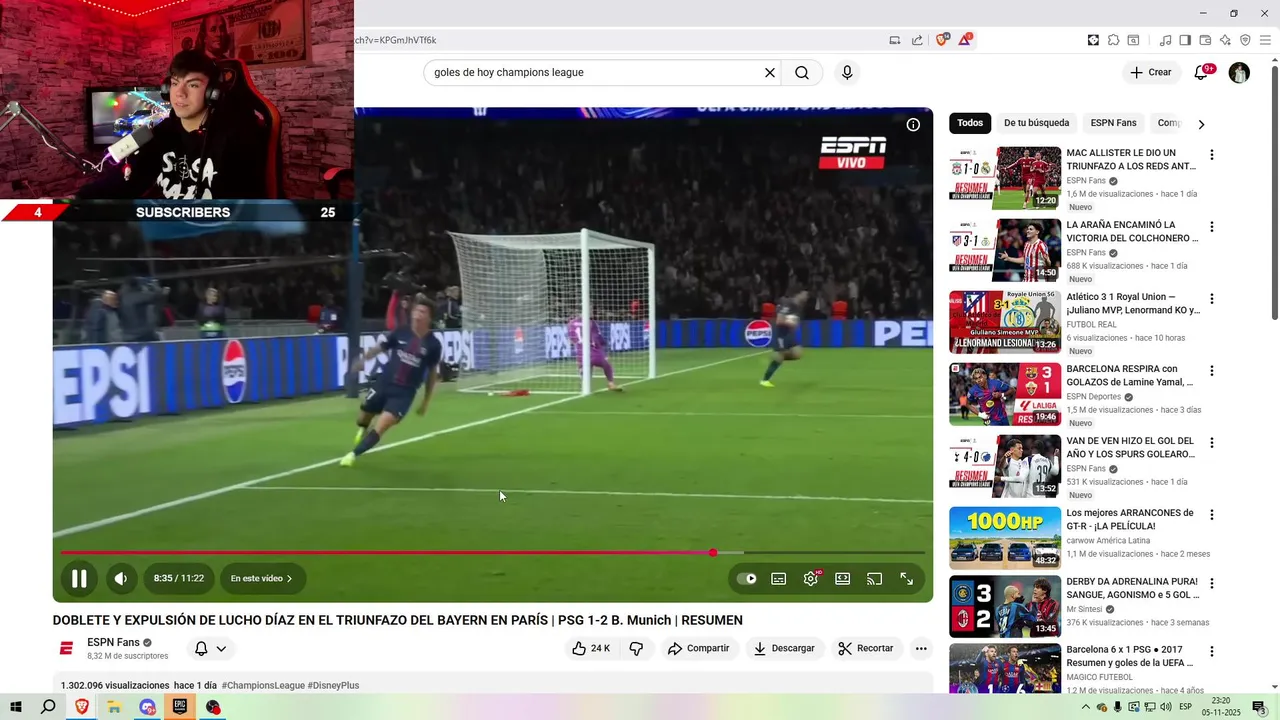Open the ESPN Fans channel logo

pyautogui.click(x=66, y=648)
